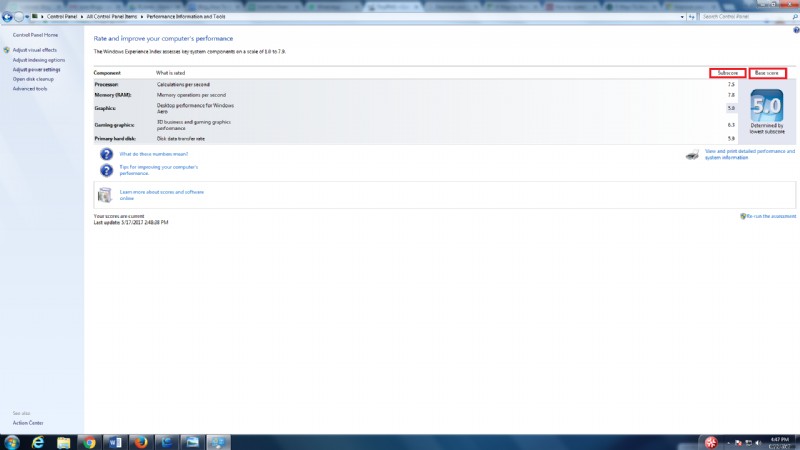Click the network tray icon
Image resolution: width=800 pixels, height=450 pixels.
coord(748,443)
